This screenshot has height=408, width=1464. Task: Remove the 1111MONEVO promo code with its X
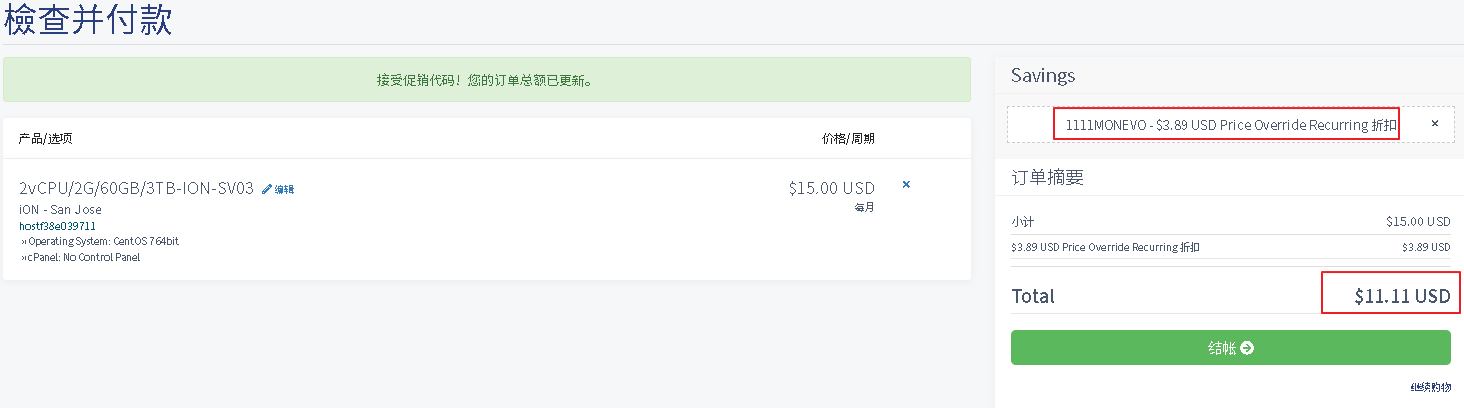click(1435, 123)
